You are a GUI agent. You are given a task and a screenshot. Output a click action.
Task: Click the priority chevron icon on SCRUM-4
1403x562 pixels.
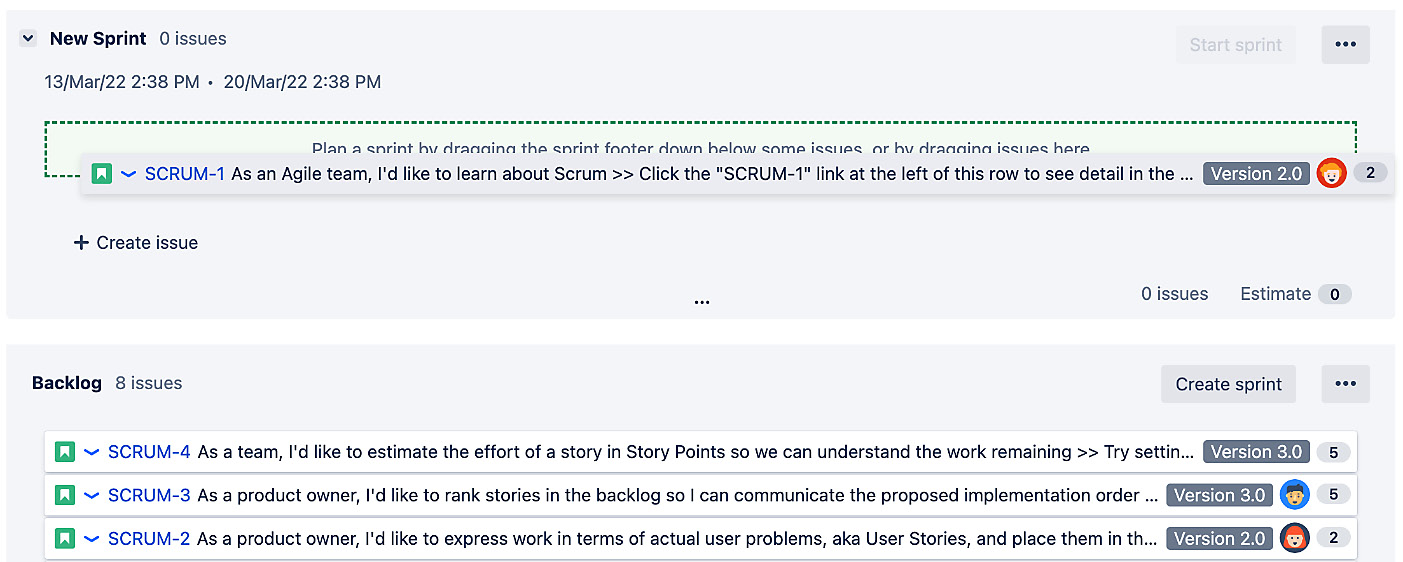91,452
